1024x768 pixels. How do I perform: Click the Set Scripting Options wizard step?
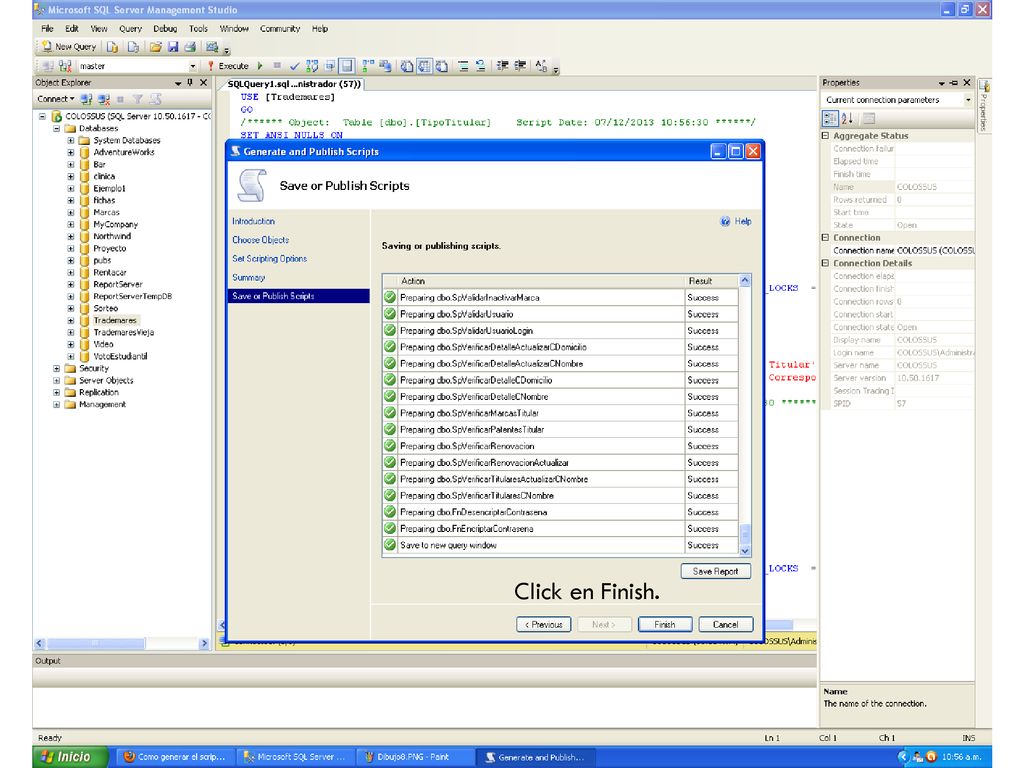(x=270, y=259)
